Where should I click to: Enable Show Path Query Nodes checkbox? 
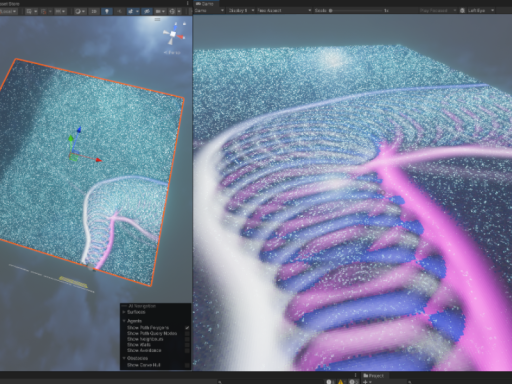[187, 333]
